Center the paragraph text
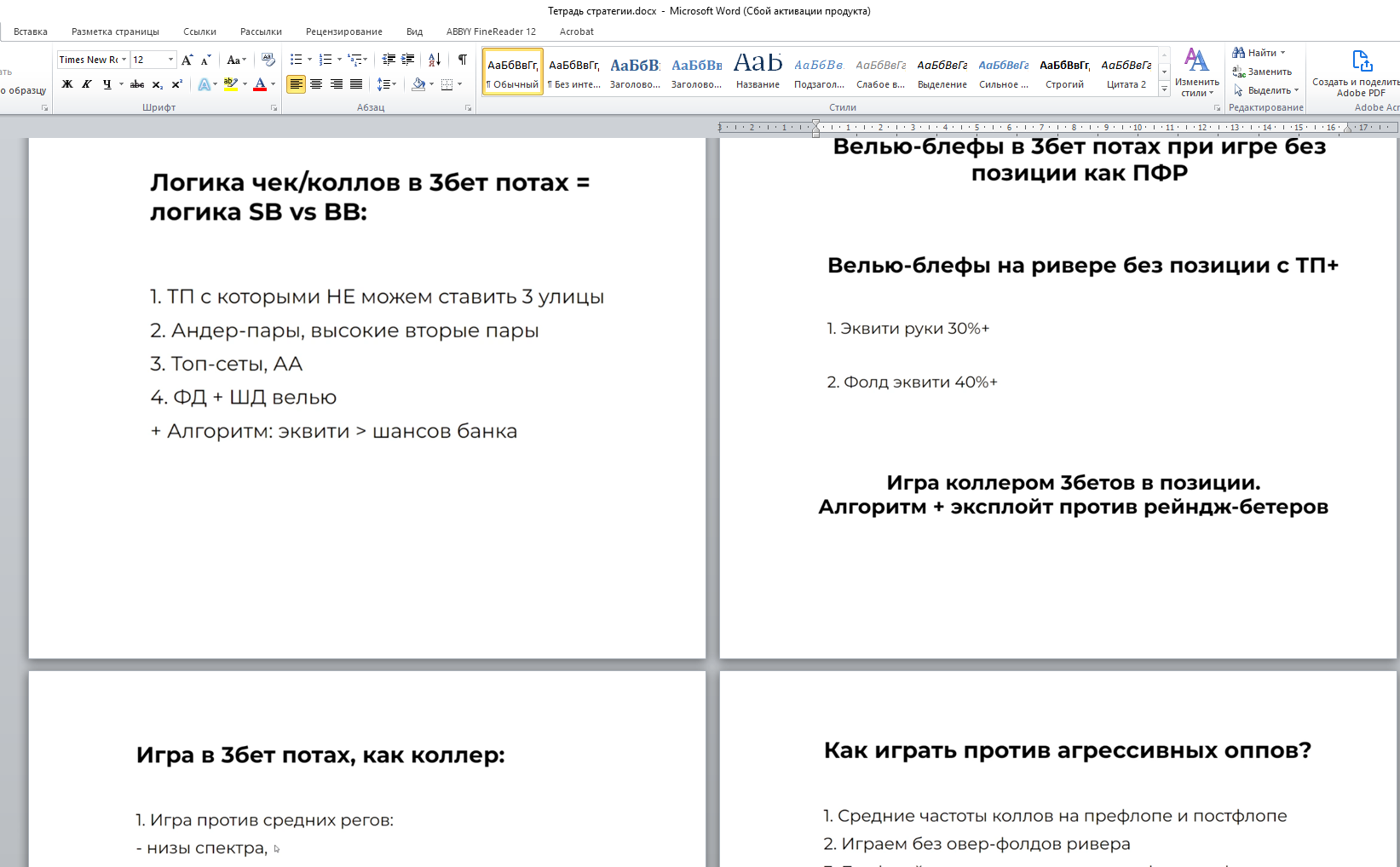1400x867 pixels. point(316,84)
